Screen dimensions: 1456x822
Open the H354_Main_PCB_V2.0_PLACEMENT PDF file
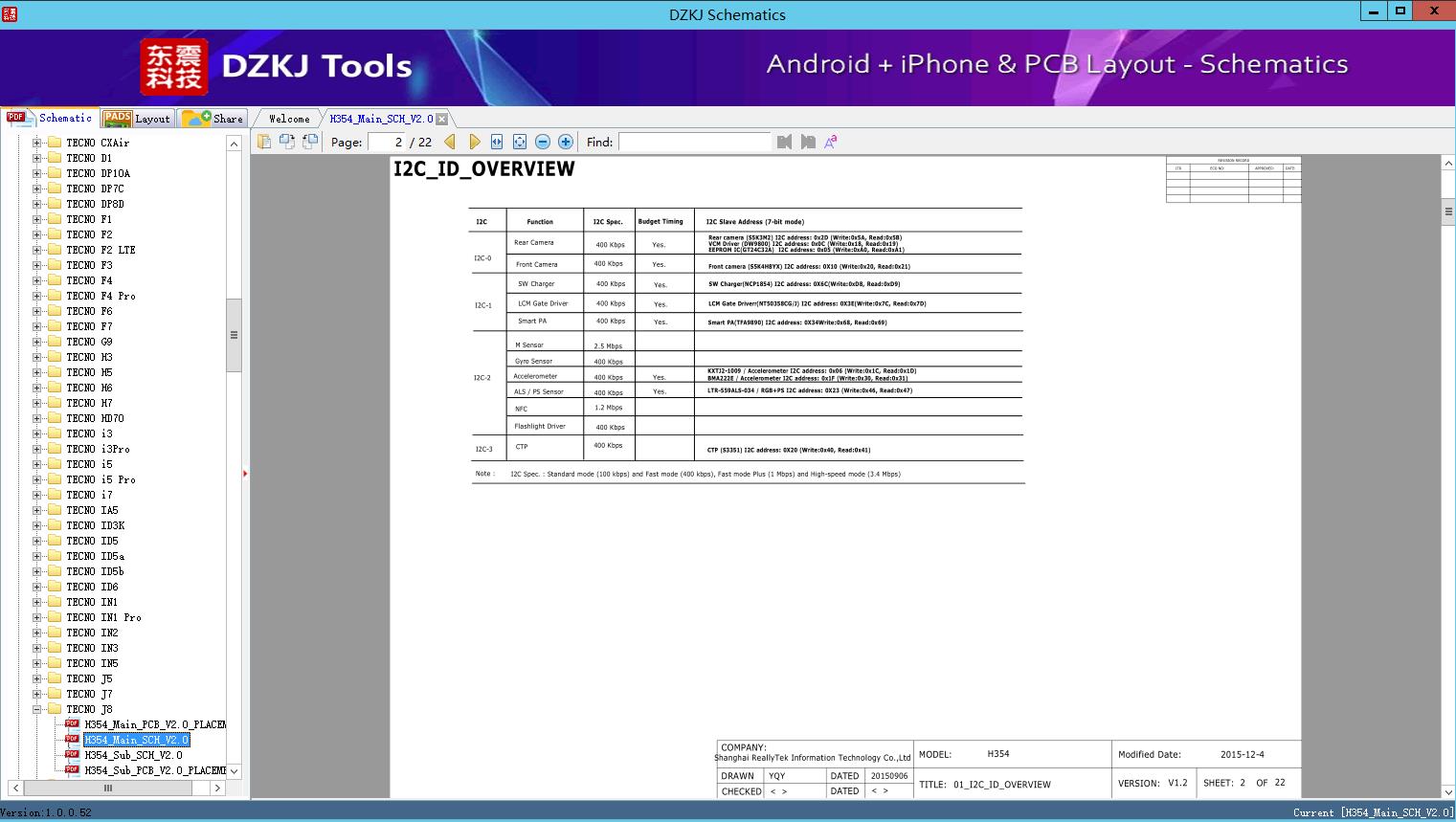tap(155, 724)
